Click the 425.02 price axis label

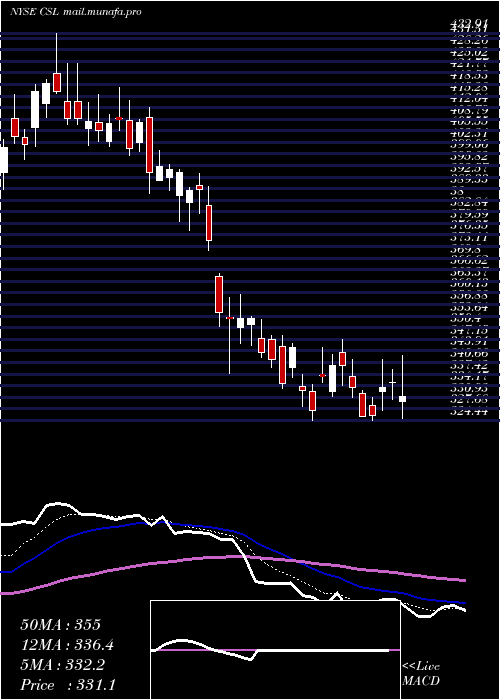coord(469,52)
